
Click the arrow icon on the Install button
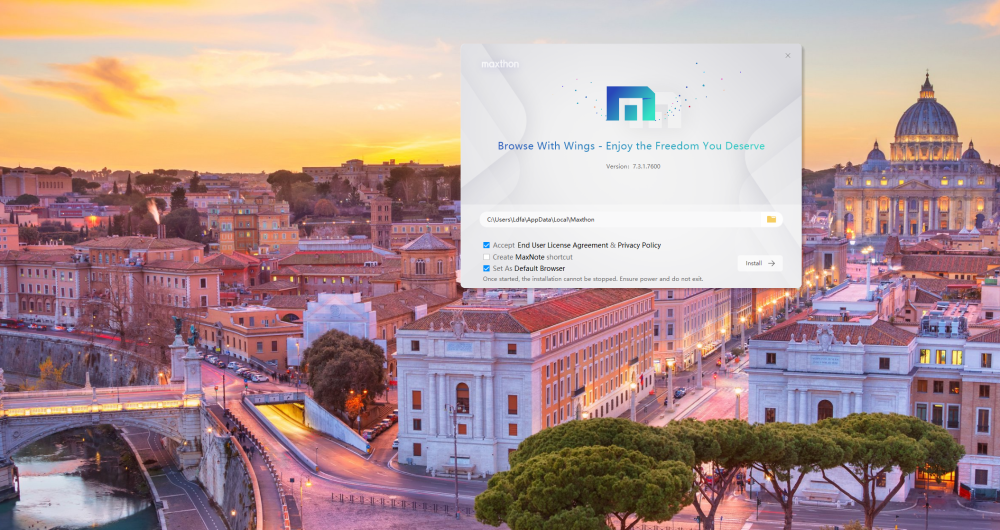[771, 263]
